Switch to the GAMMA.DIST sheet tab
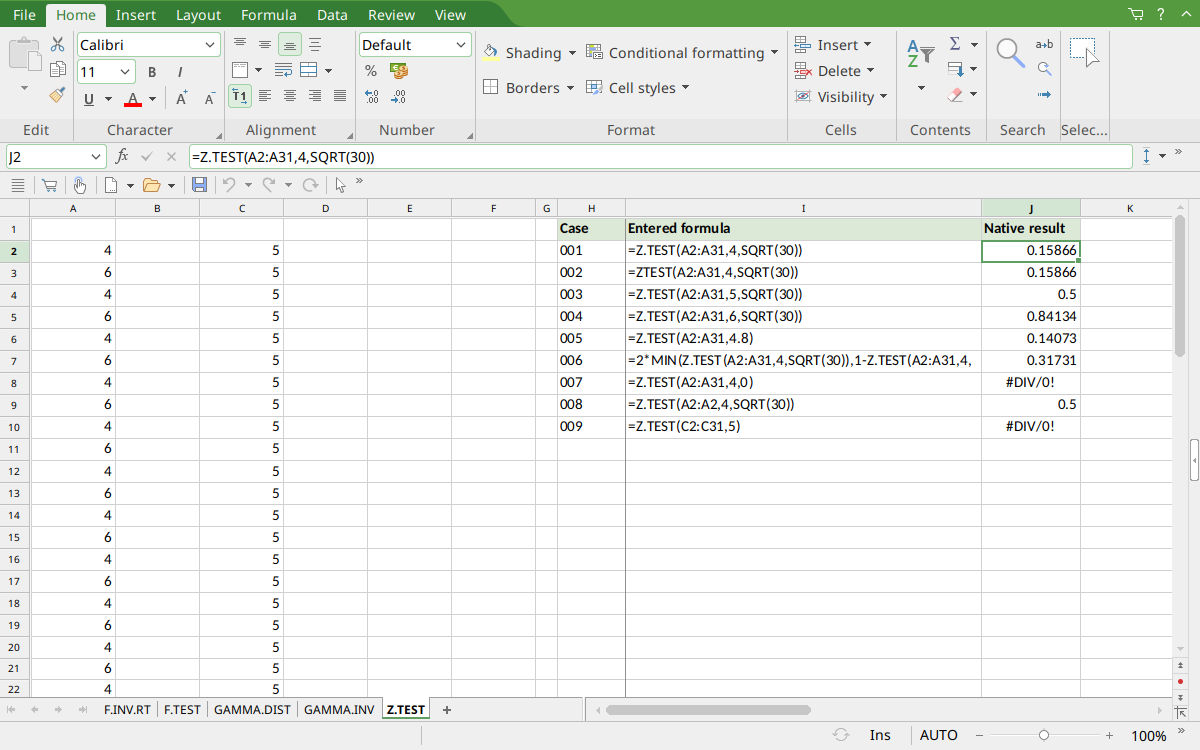Screen dimensions: 1200x750 click(251, 710)
